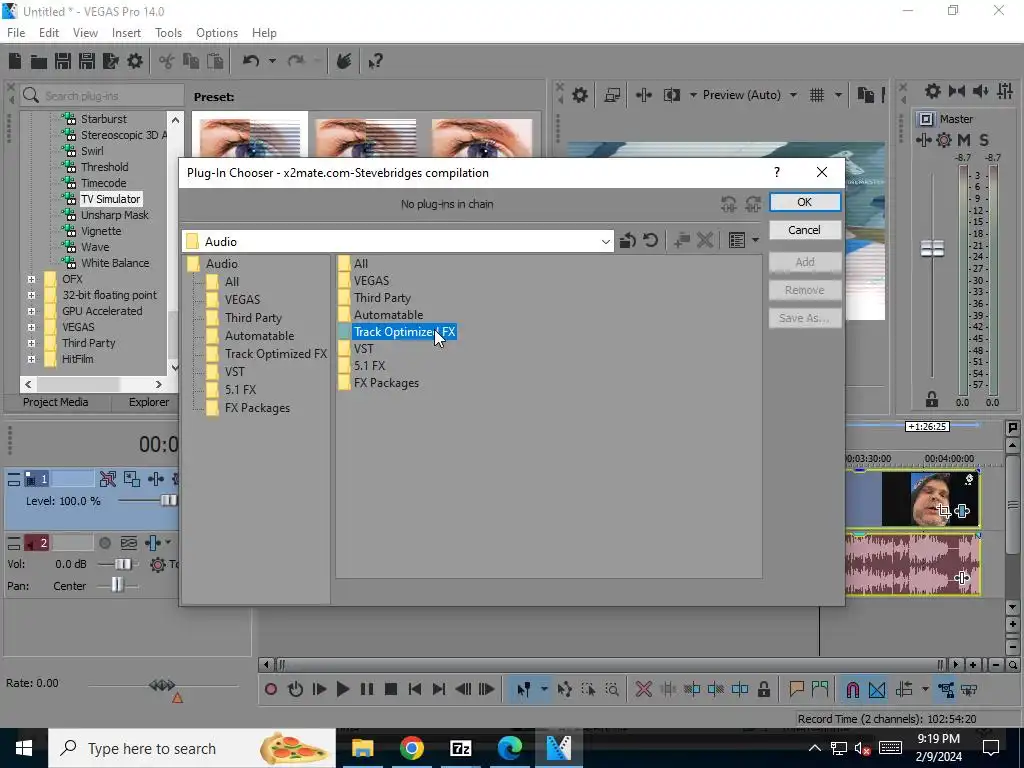Mute the Master bus
The width and height of the screenshot is (1024, 768).
pyautogui.click(x=963, y=140)
